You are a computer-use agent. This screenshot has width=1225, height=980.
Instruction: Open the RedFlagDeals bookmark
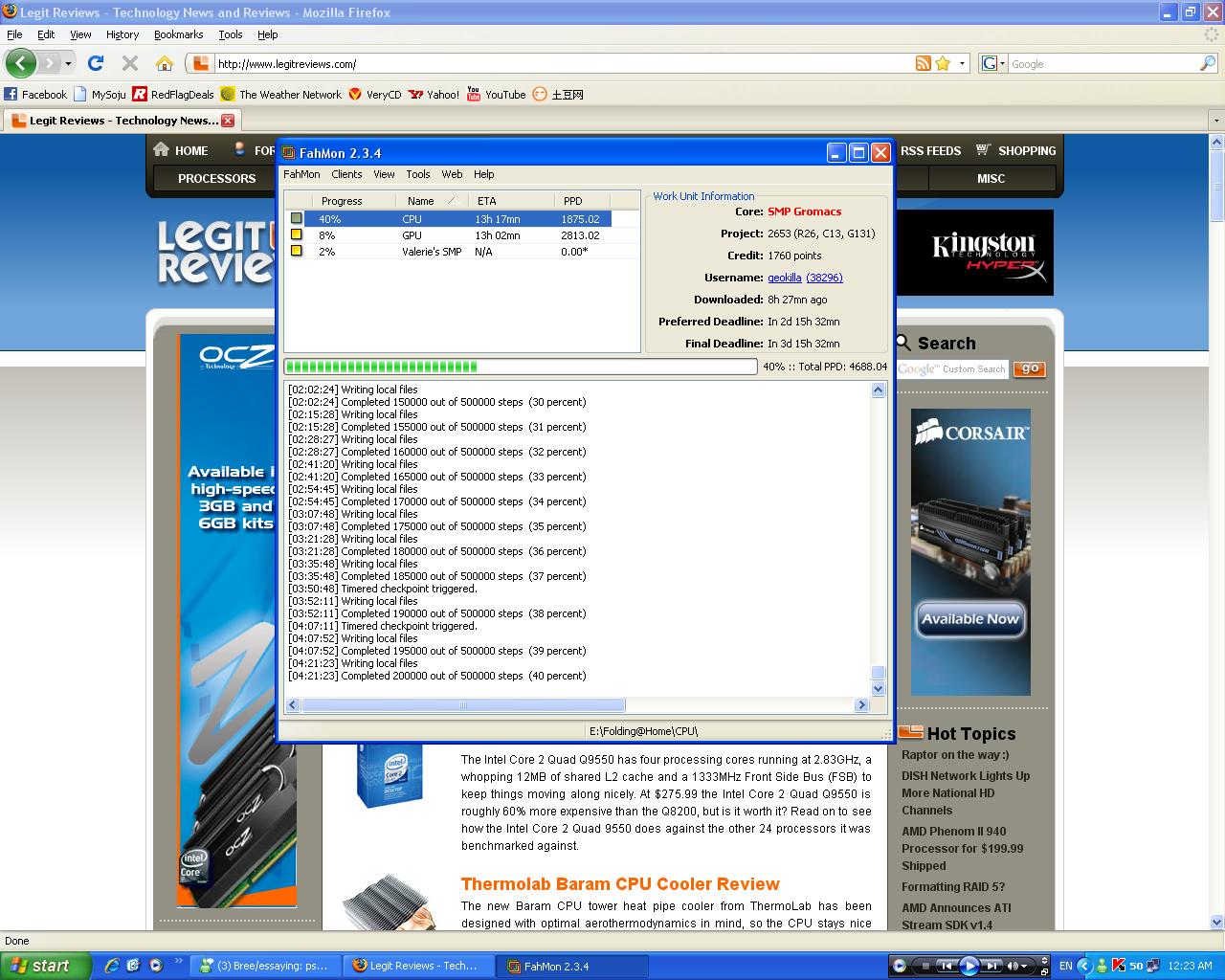tap(173, 94)
